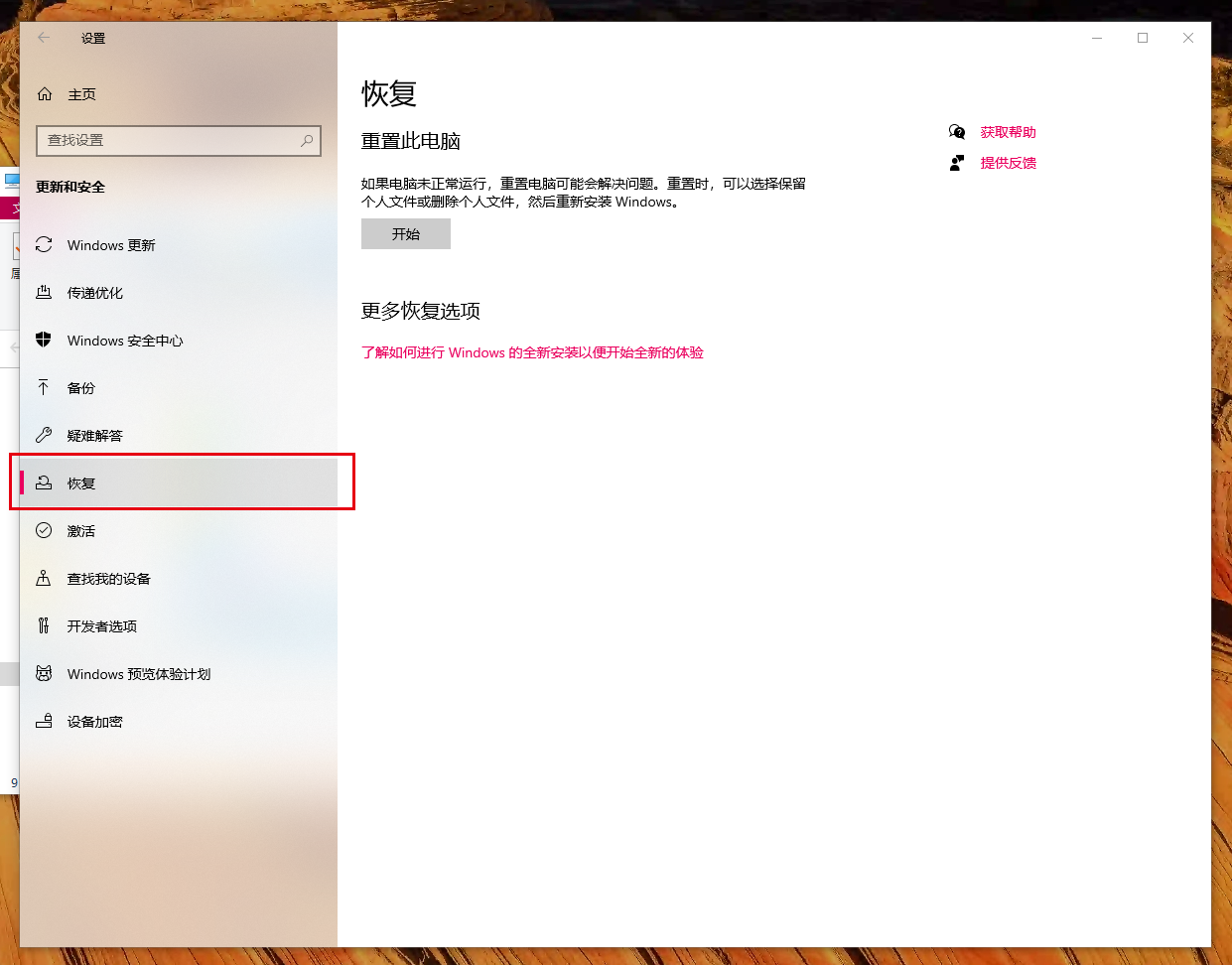Click the 获取帮助 chat bubble icon

tap(957, 132)
